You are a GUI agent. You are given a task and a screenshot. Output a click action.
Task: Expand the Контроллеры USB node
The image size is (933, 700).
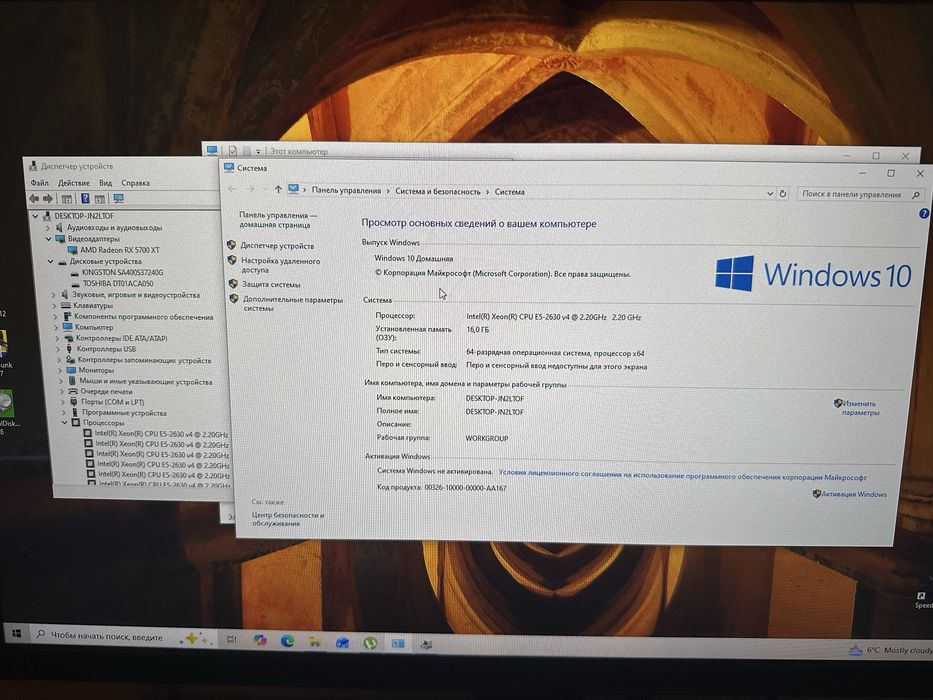[58, 349]
